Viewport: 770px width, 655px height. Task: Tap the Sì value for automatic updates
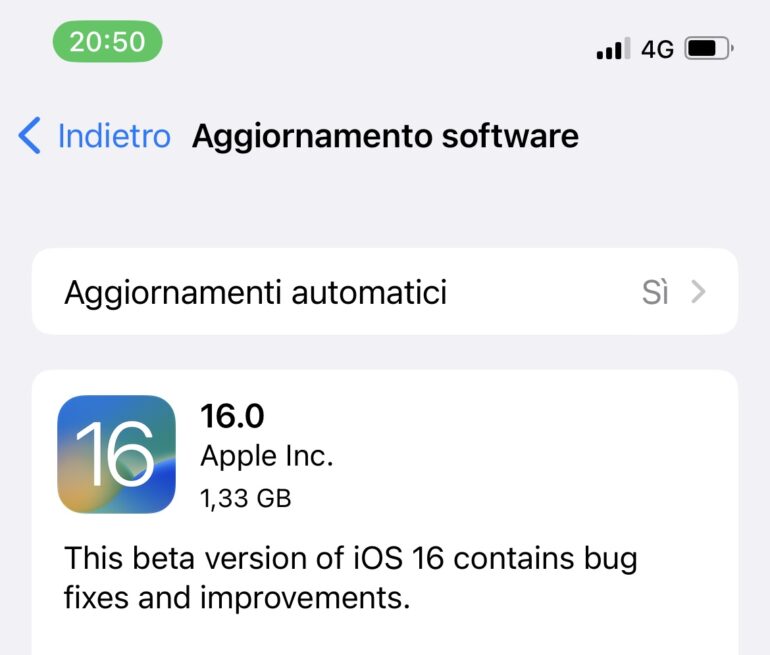point(655,292)
